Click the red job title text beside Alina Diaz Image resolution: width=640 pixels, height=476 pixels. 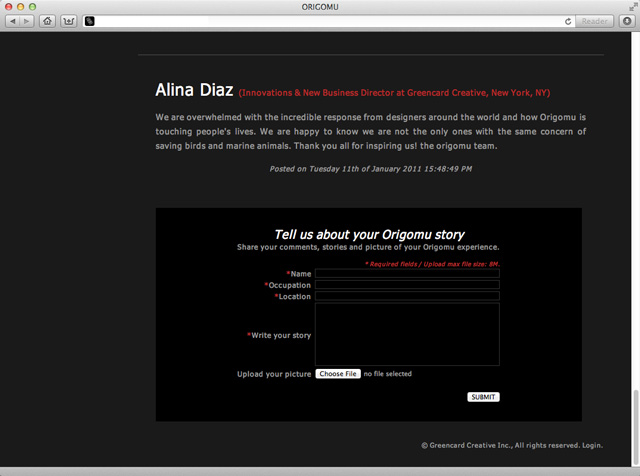point(394,93)
